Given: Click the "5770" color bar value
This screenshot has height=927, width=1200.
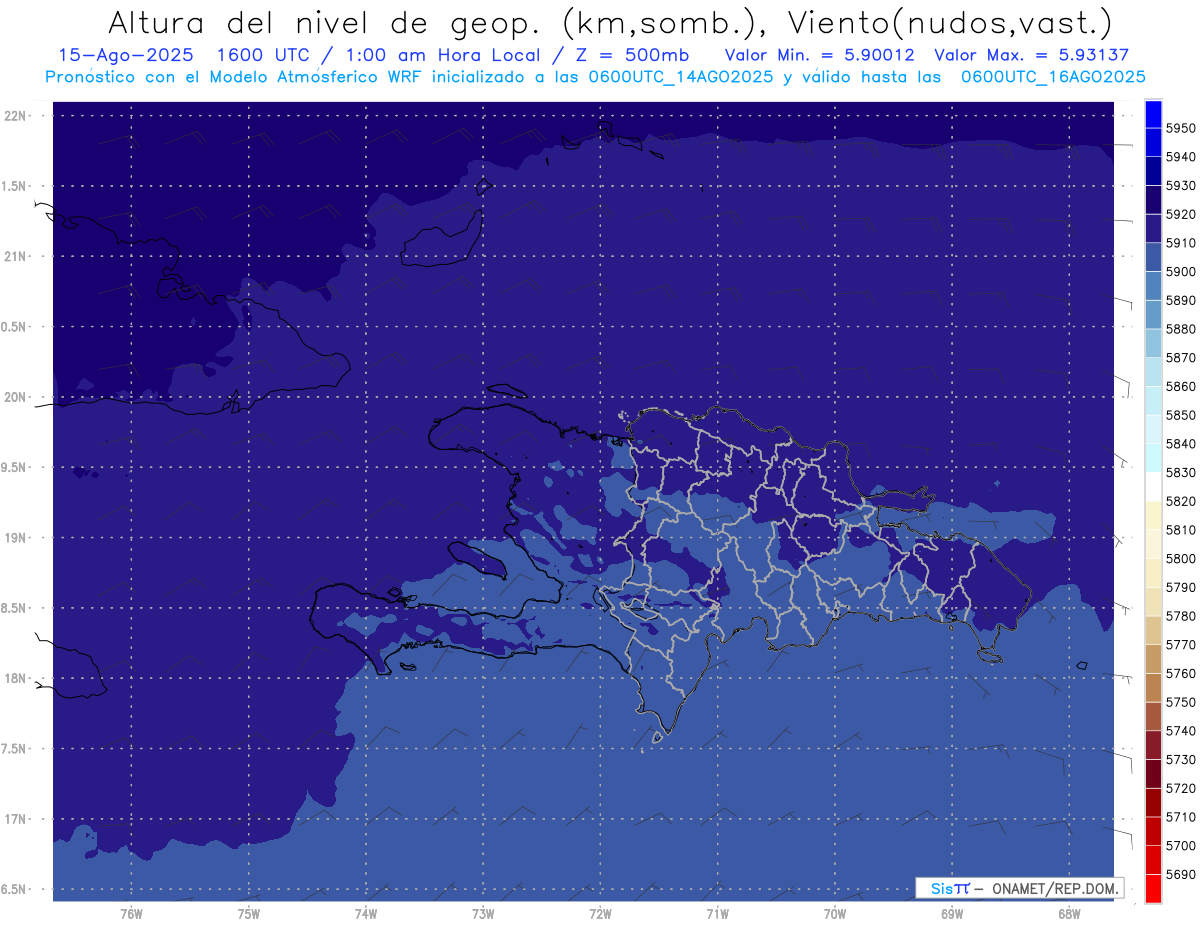Looking at the screenshot, I should coord(1180,645).
